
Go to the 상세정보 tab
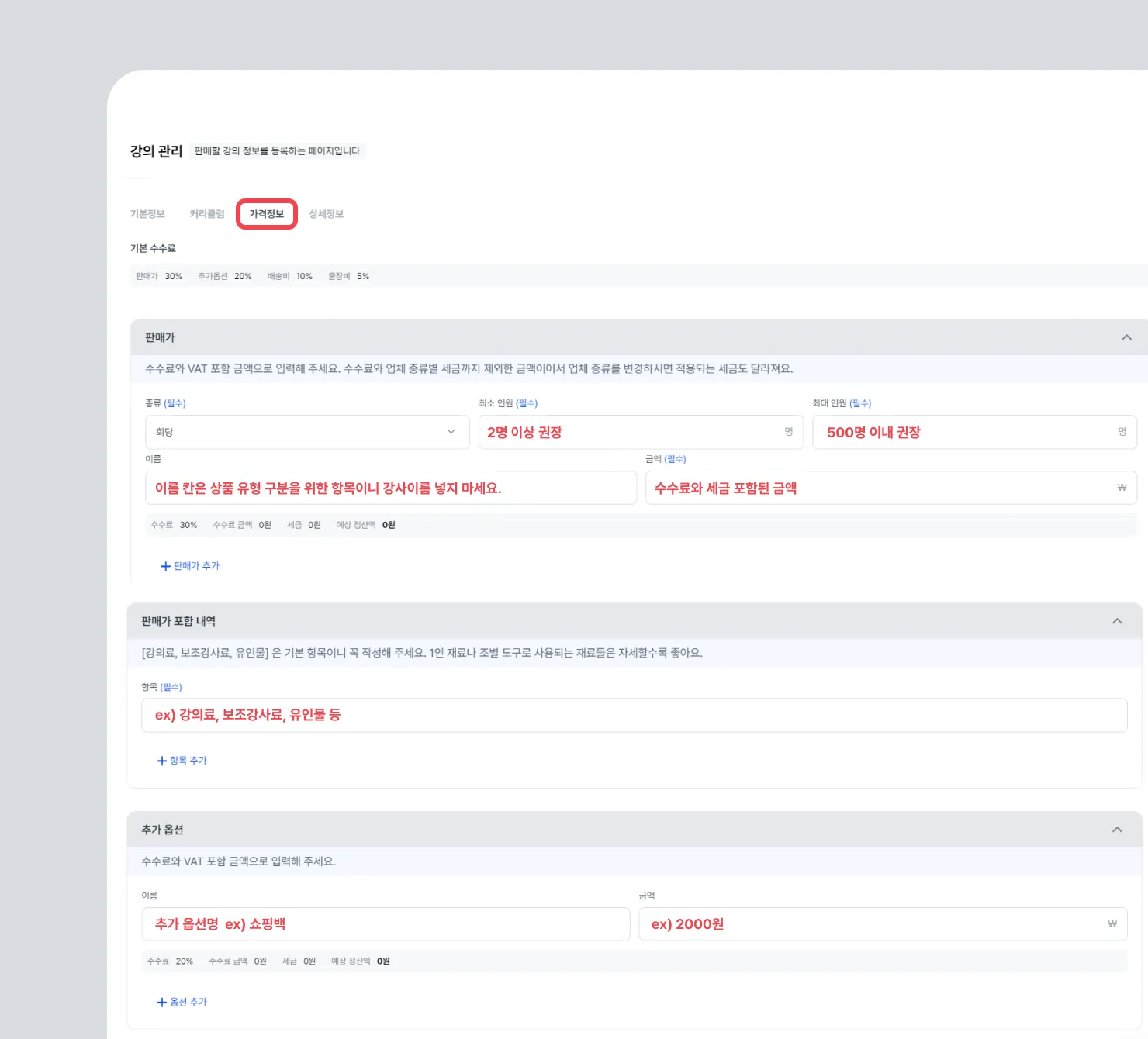tap(327, 214)
